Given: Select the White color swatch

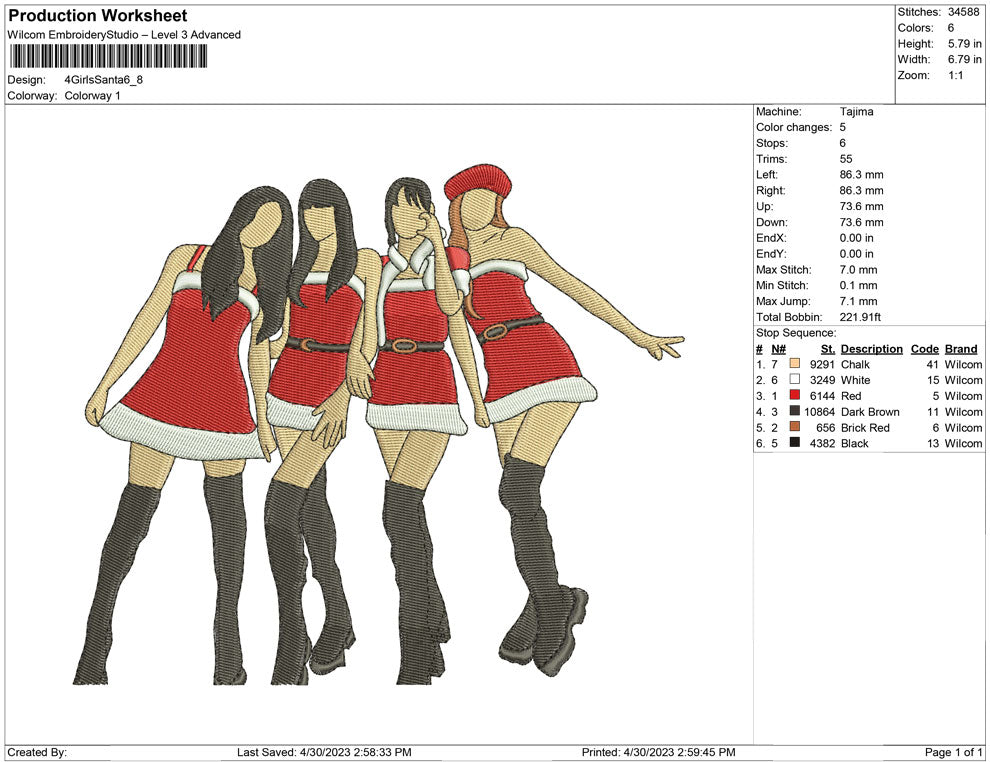Looking at the screenshot, I should pos(795,381).
